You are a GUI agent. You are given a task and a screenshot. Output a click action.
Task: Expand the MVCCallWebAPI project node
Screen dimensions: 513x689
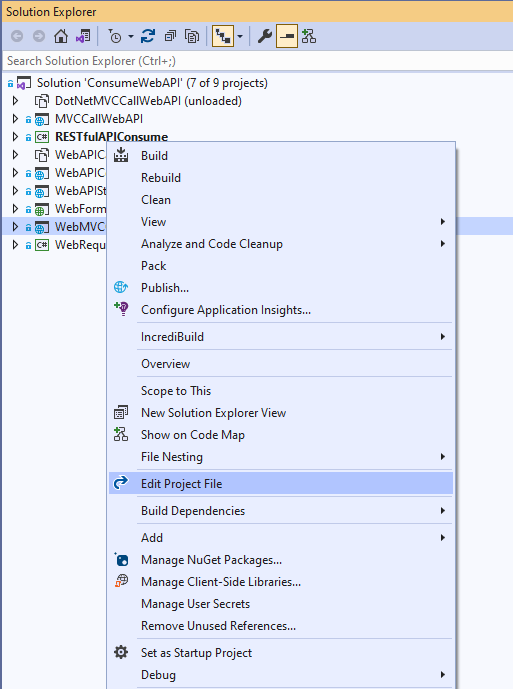(15, 119)
